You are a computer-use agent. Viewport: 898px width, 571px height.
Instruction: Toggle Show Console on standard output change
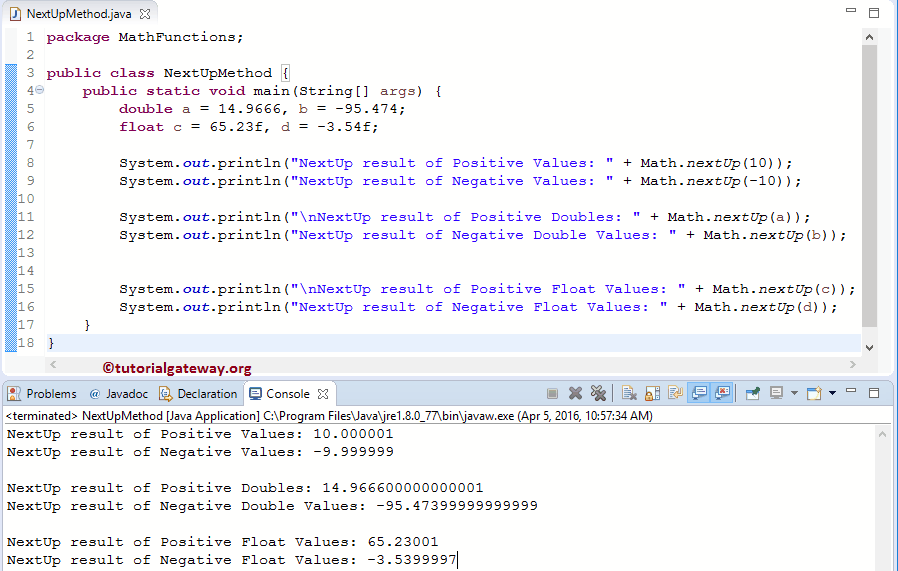699,393
